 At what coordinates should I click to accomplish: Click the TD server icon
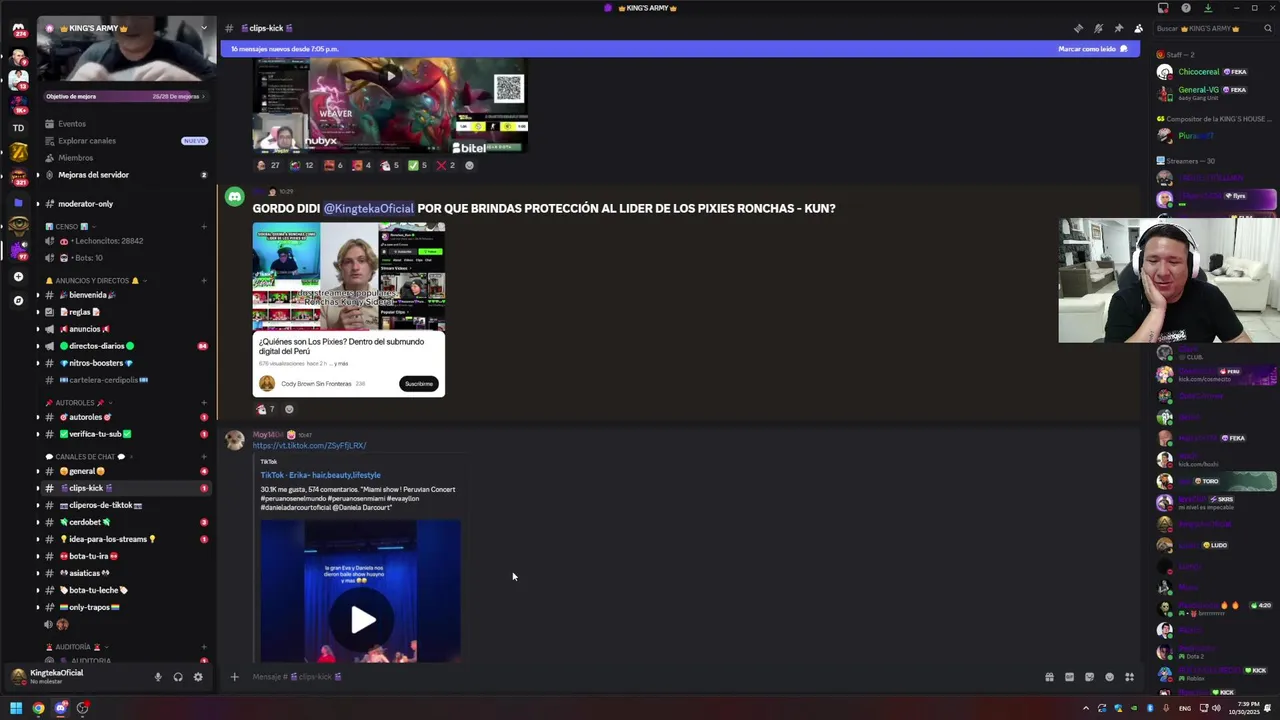18,128
